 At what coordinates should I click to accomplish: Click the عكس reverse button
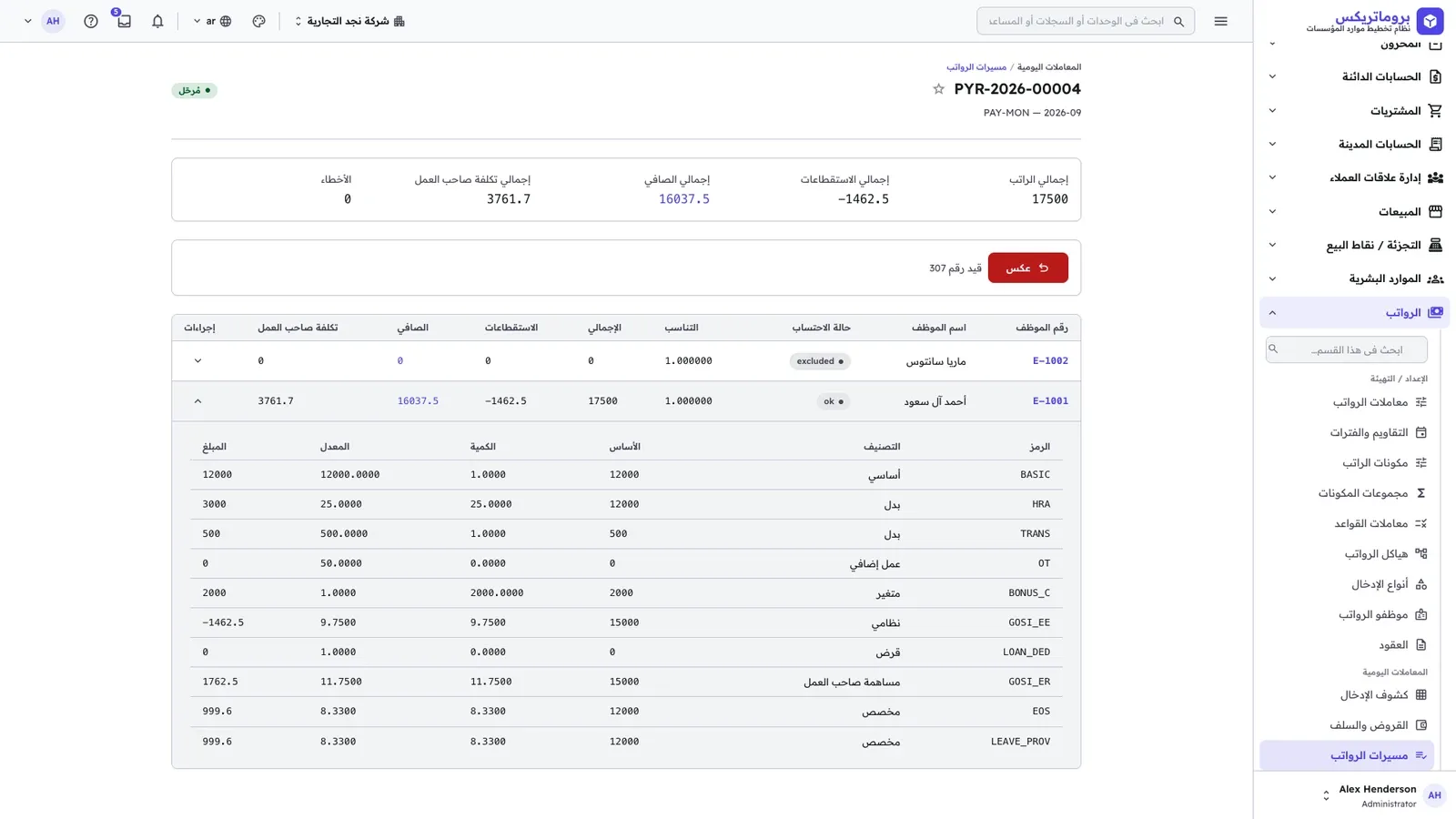(1027, 268)
